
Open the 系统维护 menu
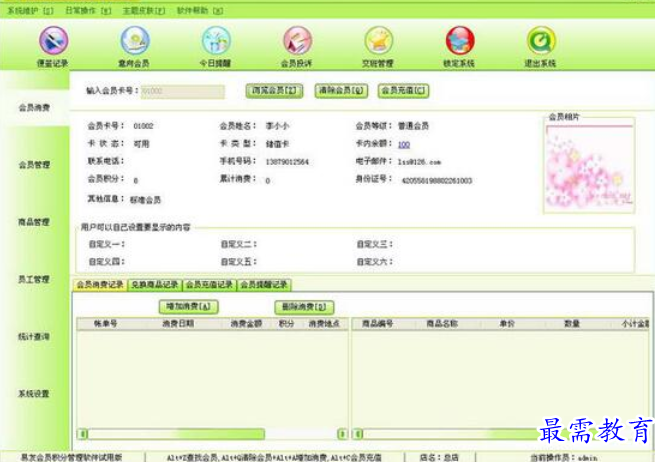30,10
